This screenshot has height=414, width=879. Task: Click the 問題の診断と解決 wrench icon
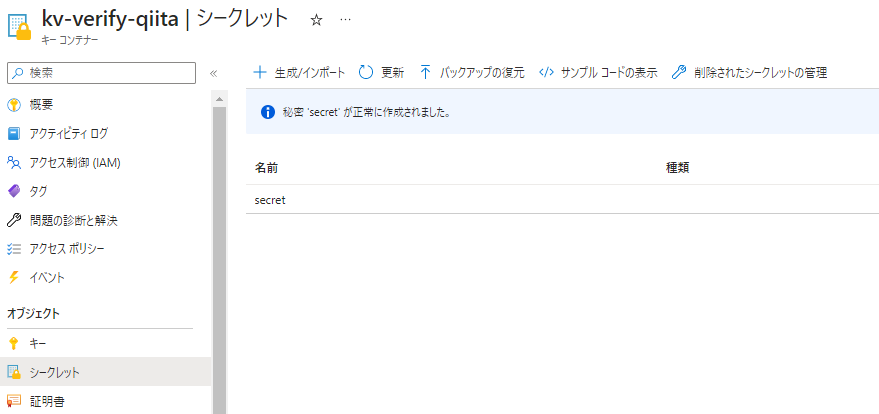(x=14, y=220)
